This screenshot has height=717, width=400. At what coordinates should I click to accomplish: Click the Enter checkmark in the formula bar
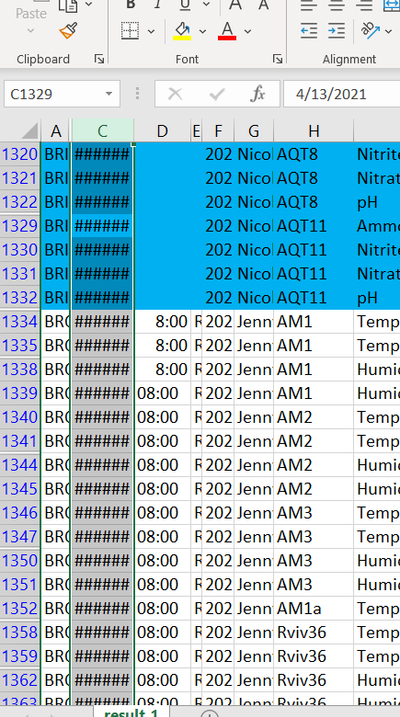point(217,94)
